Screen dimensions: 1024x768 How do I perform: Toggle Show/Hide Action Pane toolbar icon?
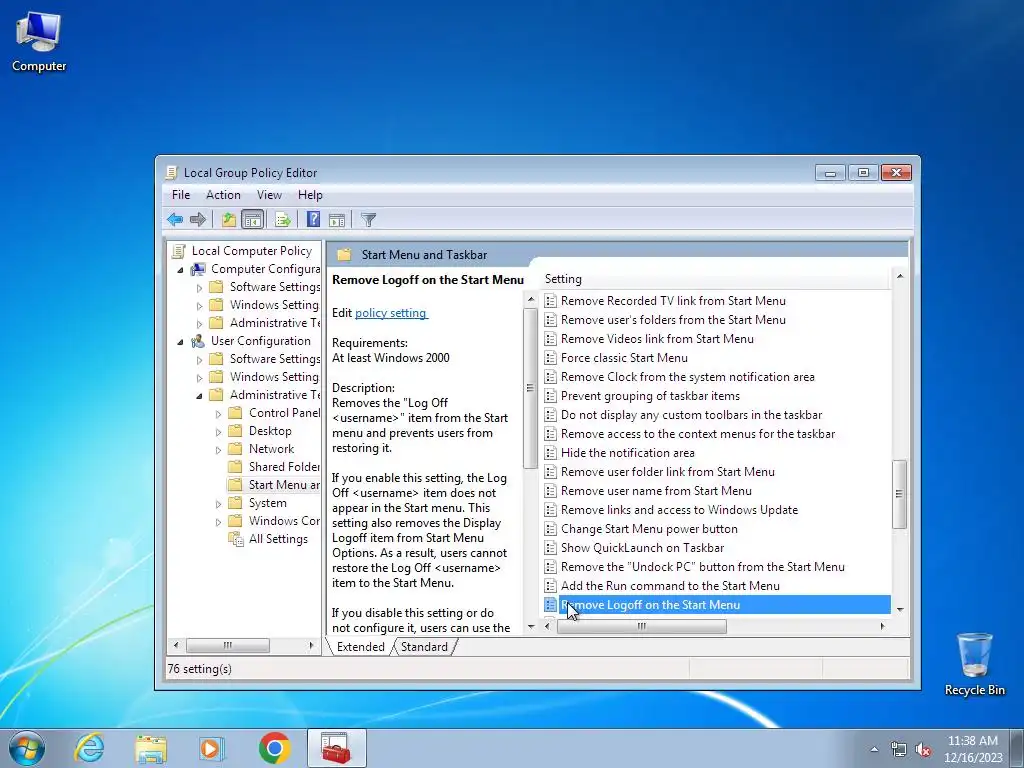337,219
